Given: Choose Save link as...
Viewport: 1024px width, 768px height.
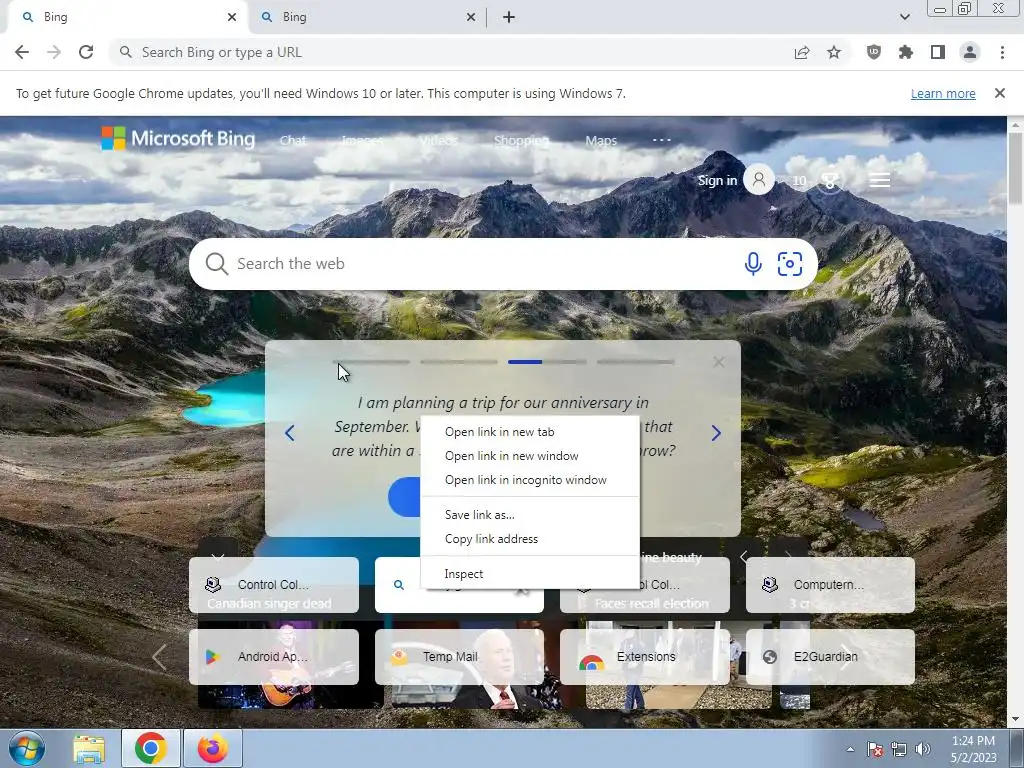Looking at the screenshot, I should [530, 515].
